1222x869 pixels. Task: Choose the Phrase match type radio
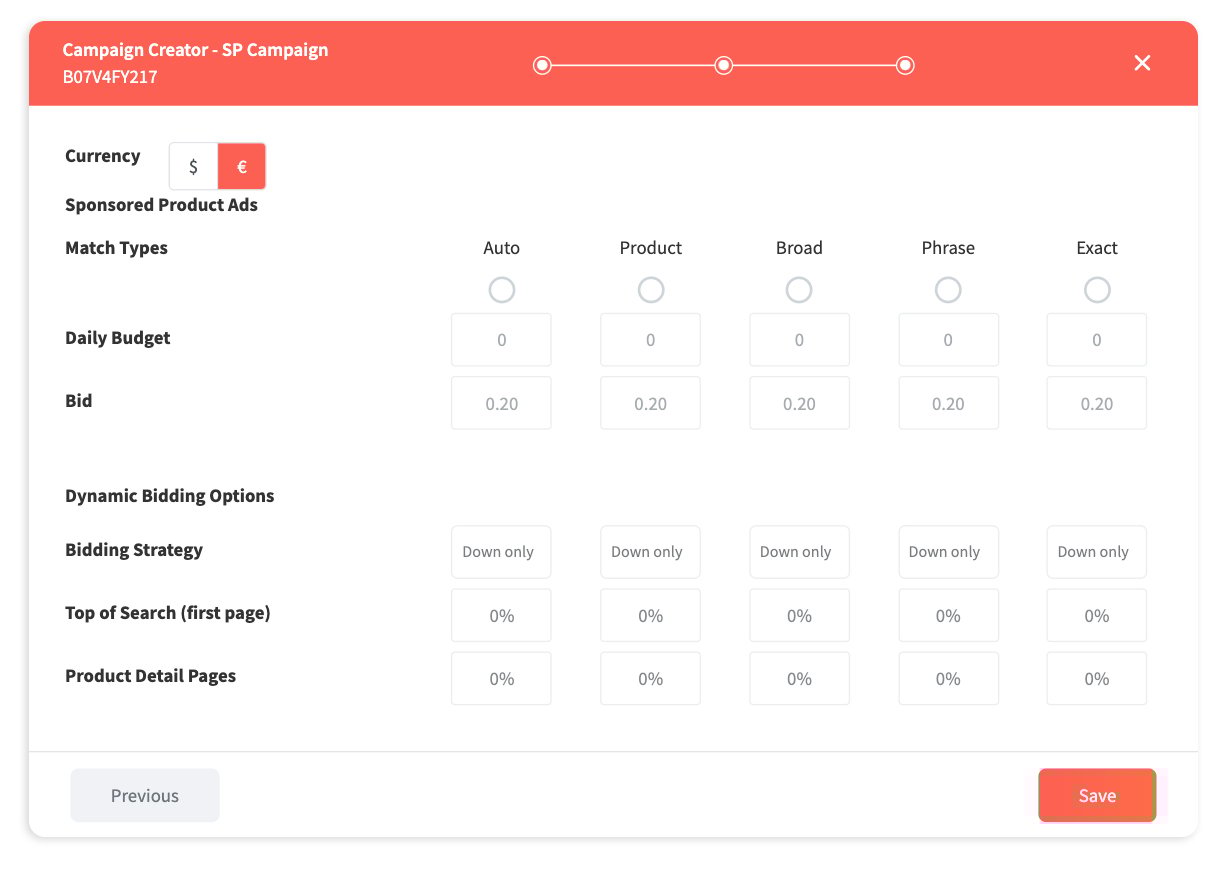pyautogui.click(x=948, y=290)
